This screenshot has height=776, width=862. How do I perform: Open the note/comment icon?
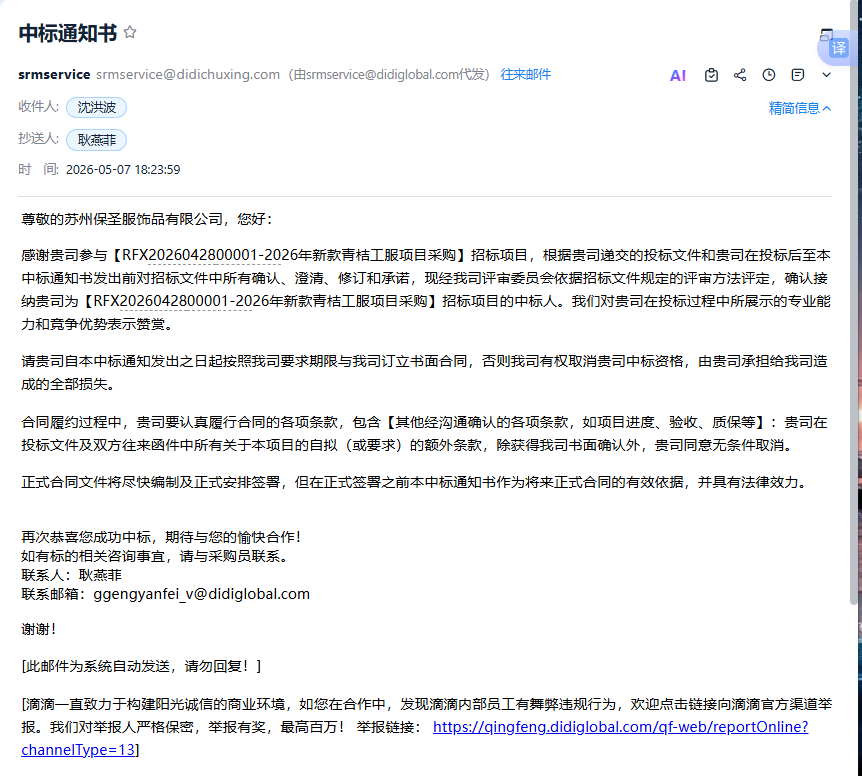click(798, 75)
